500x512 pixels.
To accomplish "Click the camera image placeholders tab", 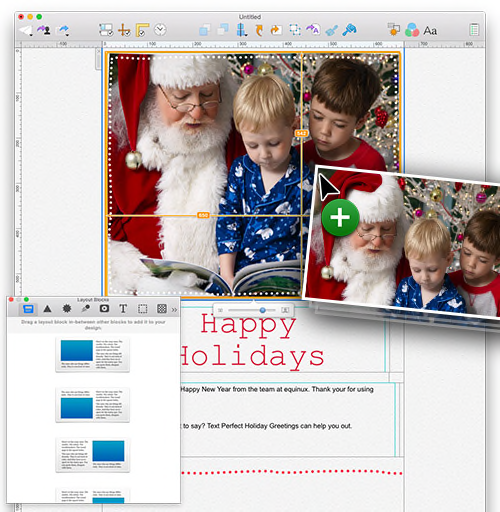I will pyautogui.click(x=104, y=309).
